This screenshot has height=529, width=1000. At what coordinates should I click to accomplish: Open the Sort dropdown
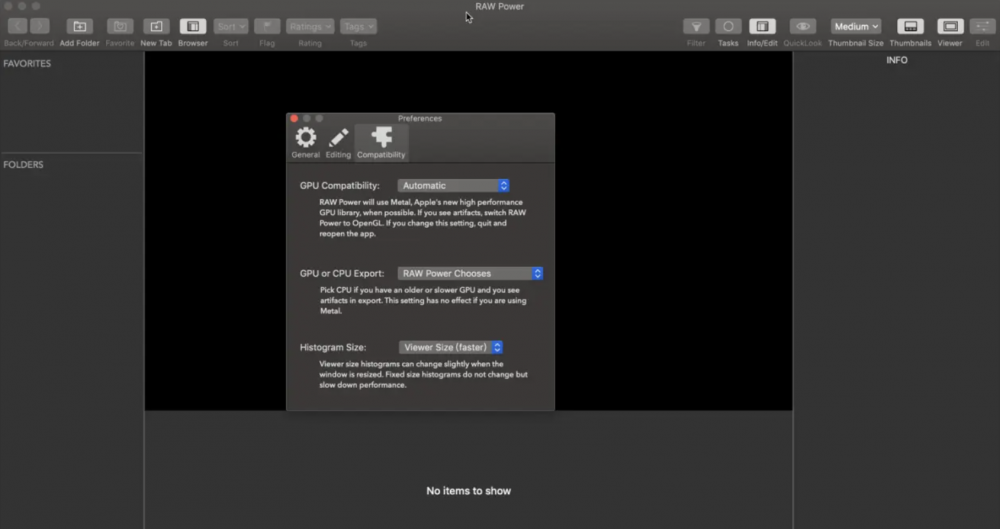(x=231, y=26)
